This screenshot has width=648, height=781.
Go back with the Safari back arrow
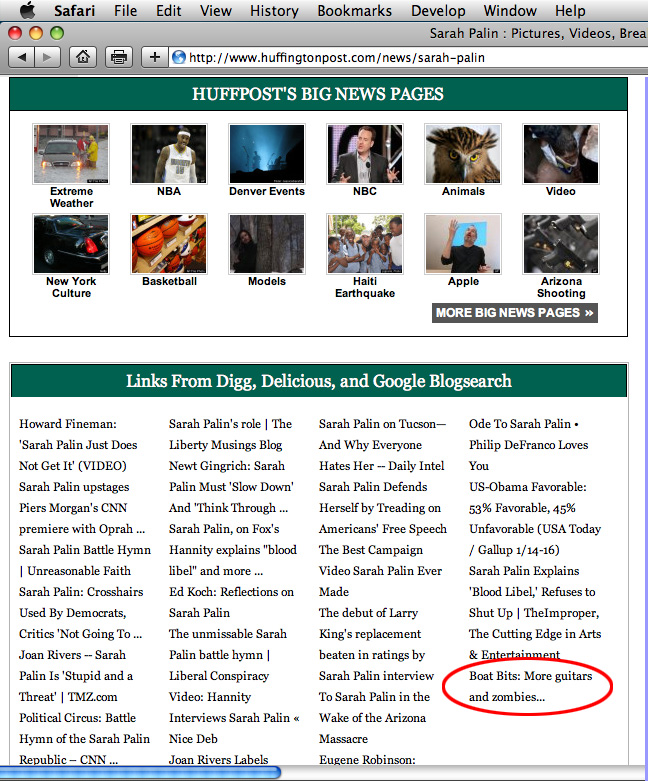pos(22,57)
